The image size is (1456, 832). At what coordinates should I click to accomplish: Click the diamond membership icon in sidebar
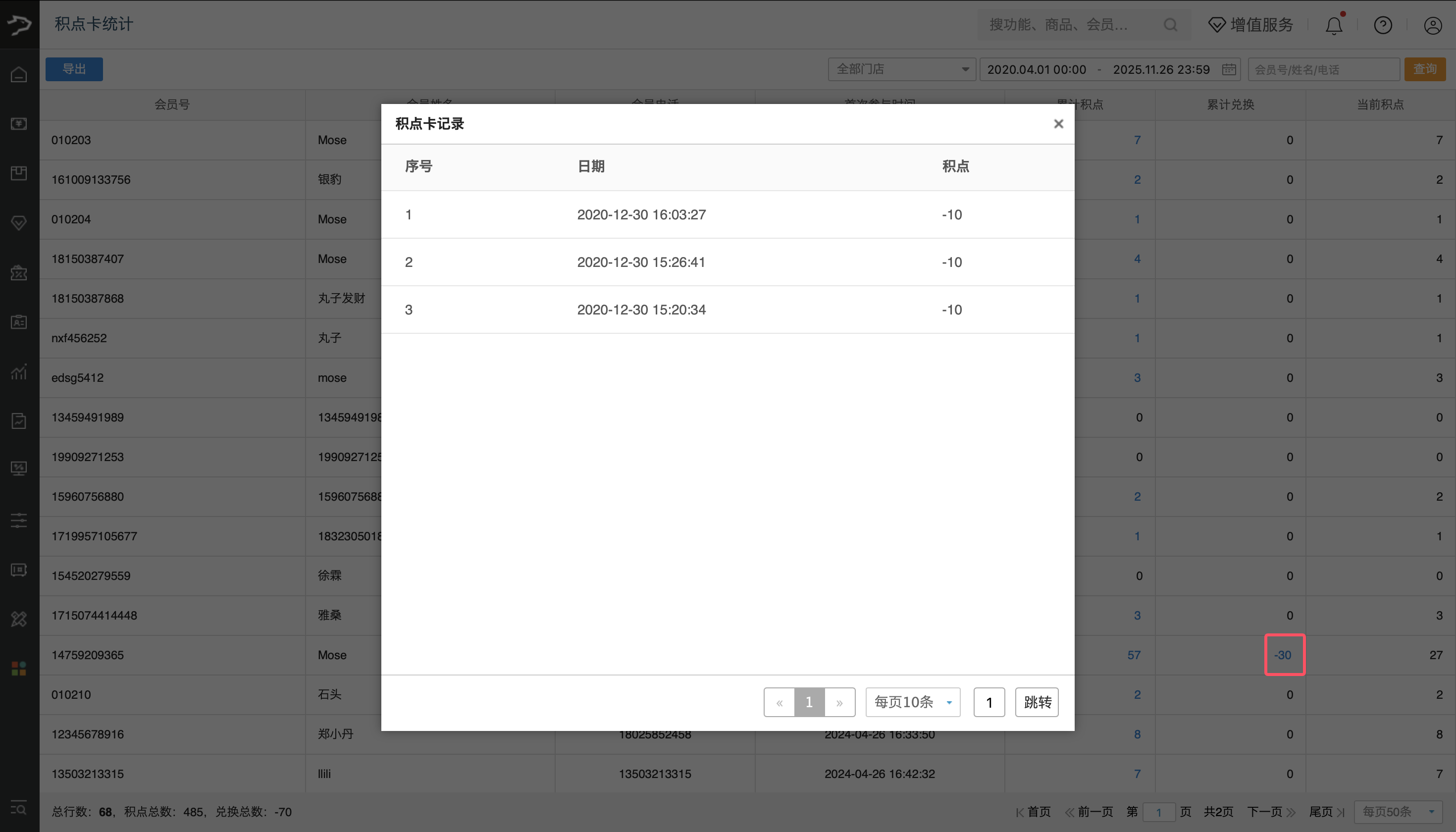[x=18, y=223]
